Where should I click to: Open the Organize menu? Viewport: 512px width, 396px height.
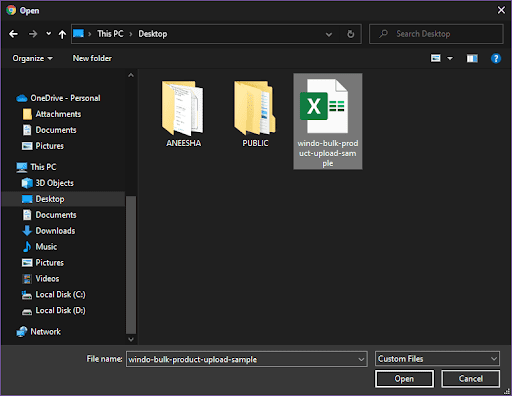click(x=32, y=58)
